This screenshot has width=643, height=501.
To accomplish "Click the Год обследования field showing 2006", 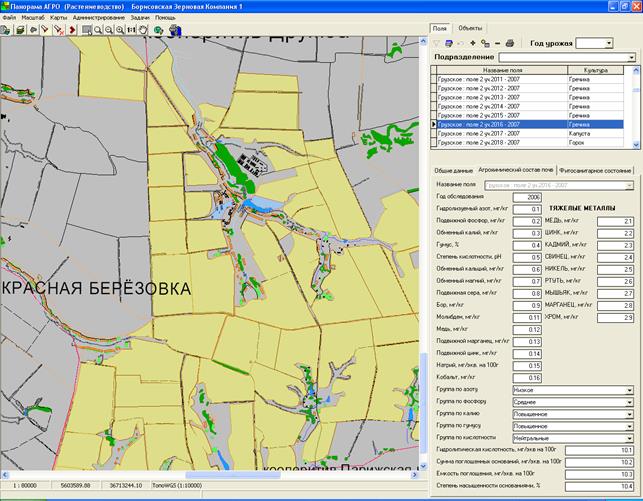I will pos(527,197).
